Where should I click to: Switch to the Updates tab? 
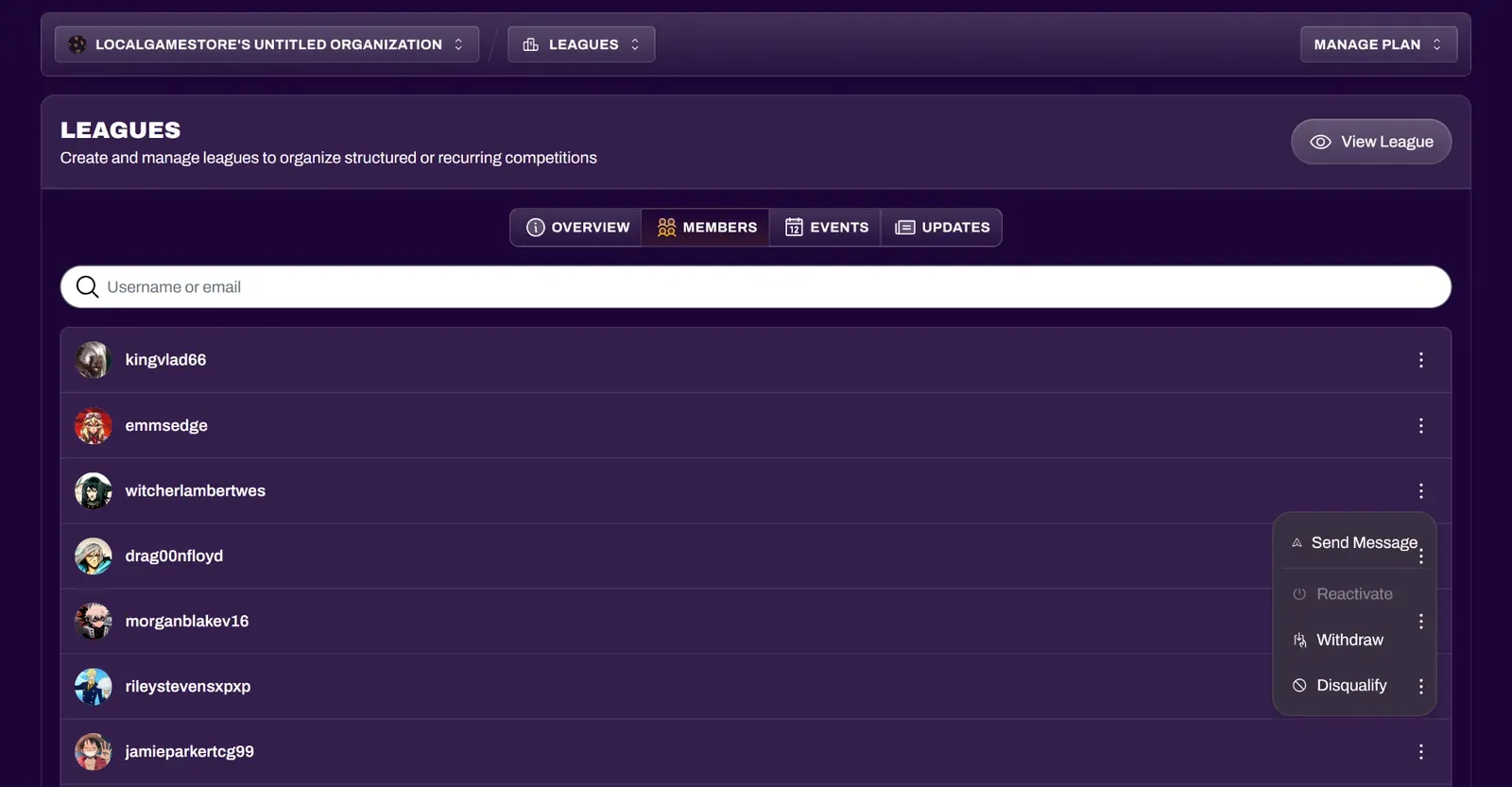click(942, 228)
